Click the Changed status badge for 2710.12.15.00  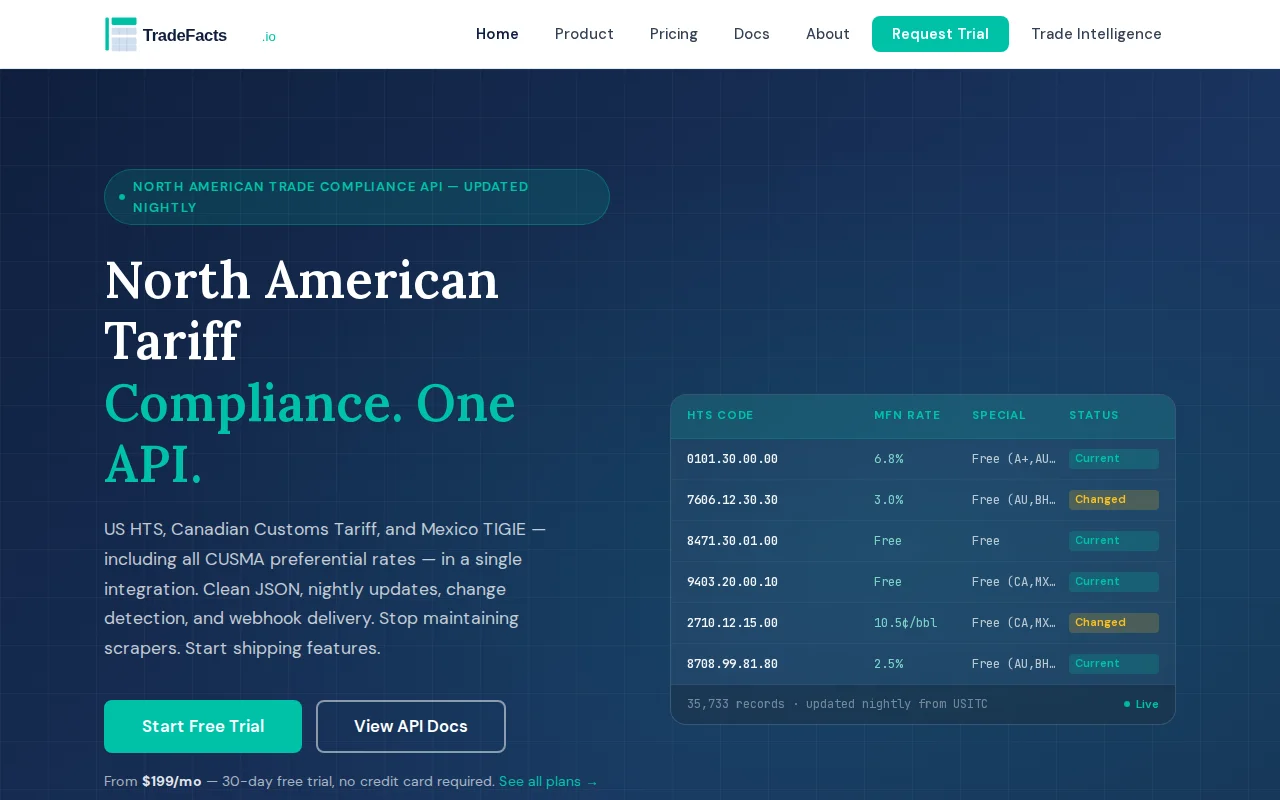point(1114,623)
